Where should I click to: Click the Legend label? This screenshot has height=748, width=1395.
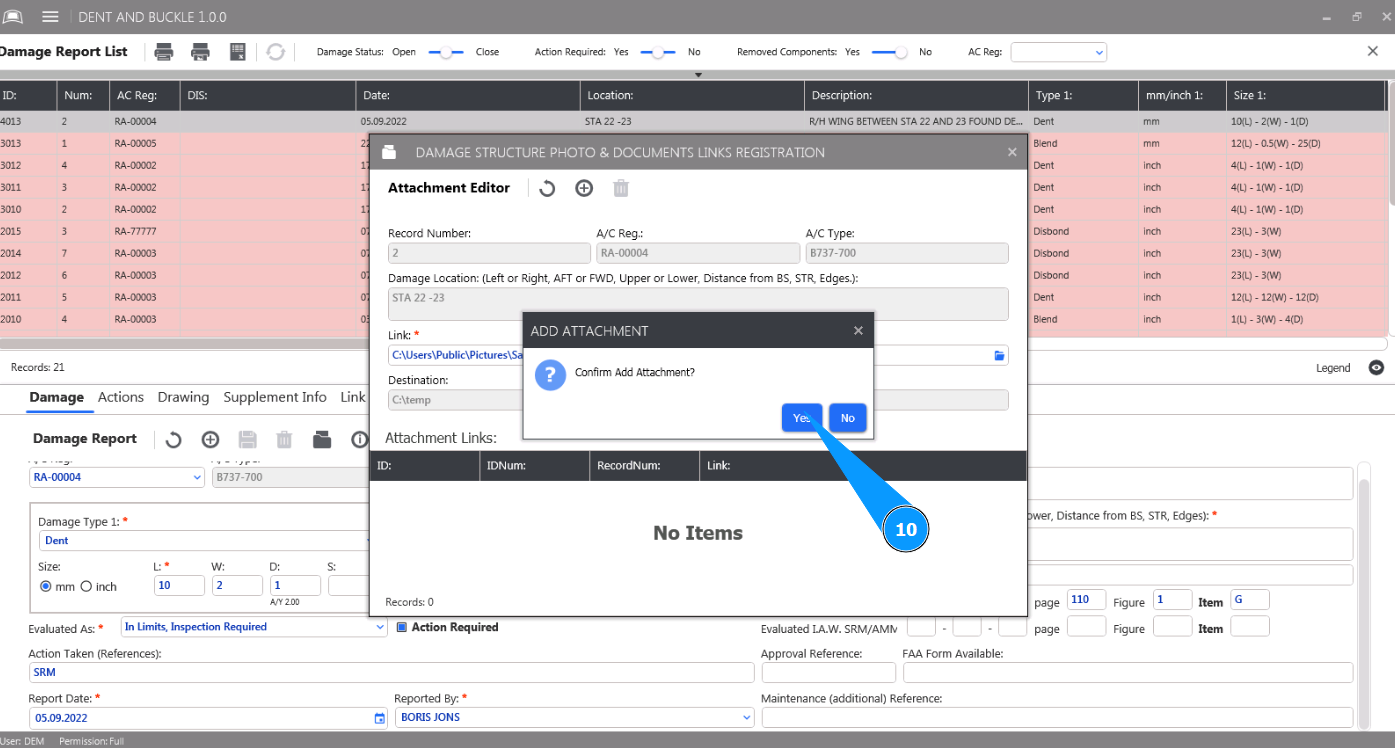(x=1333, y=368)
